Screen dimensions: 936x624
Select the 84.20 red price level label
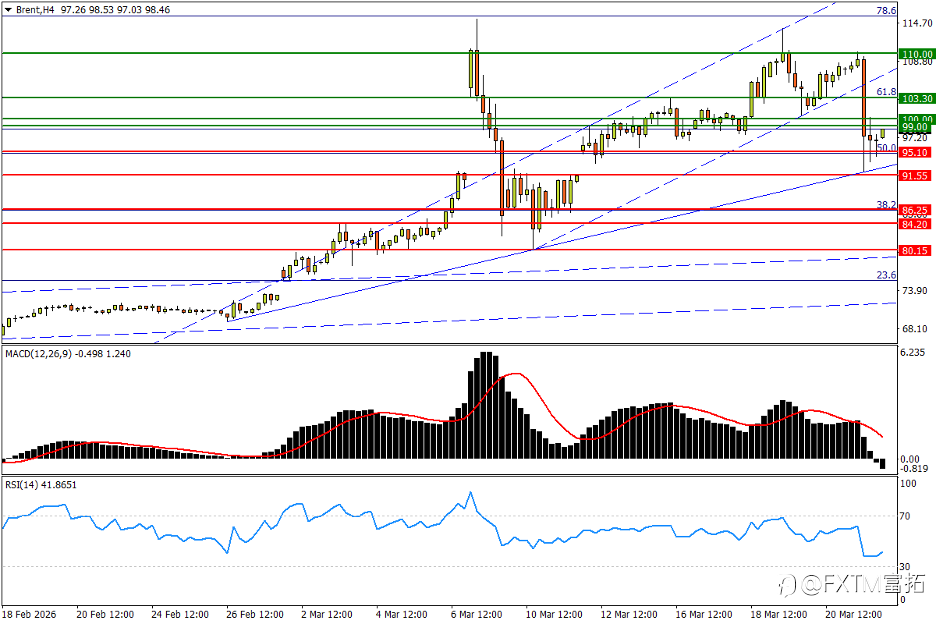point(915,224)
